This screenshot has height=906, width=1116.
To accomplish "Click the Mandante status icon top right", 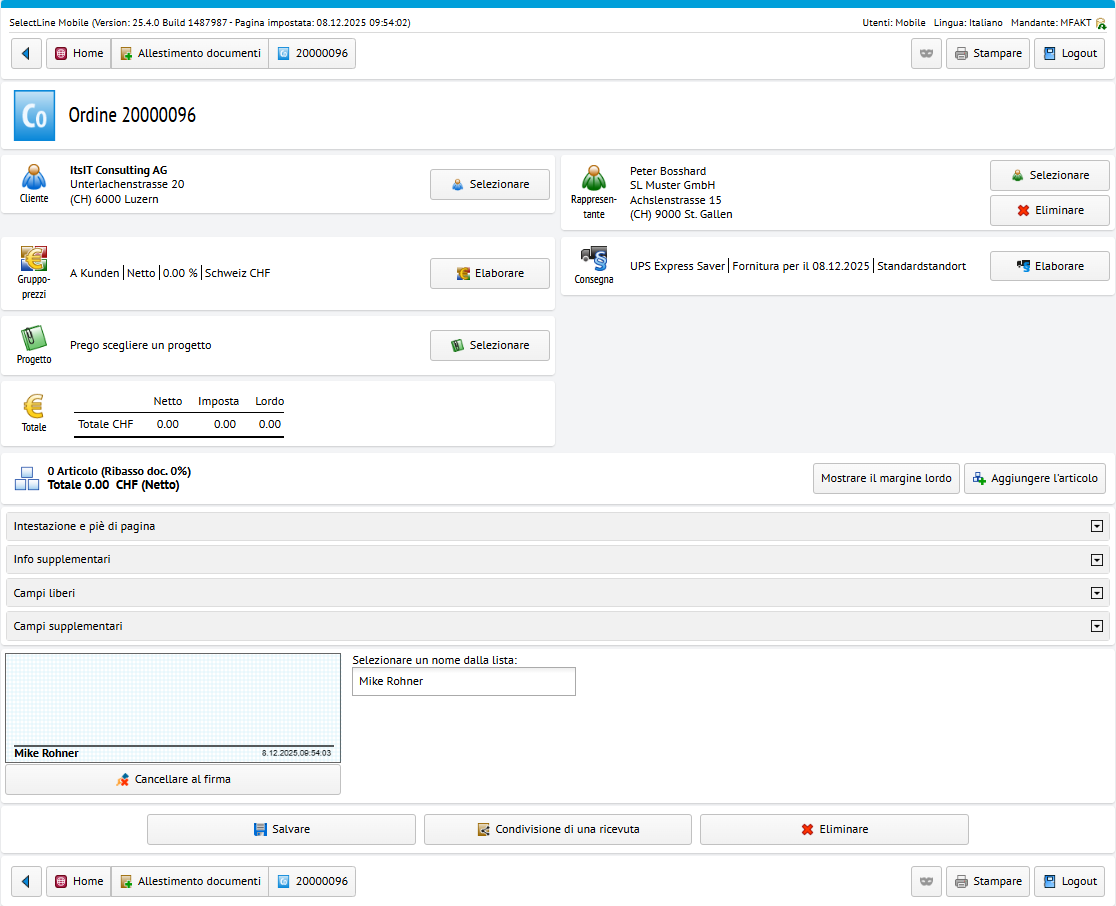I will point(1101,23).
